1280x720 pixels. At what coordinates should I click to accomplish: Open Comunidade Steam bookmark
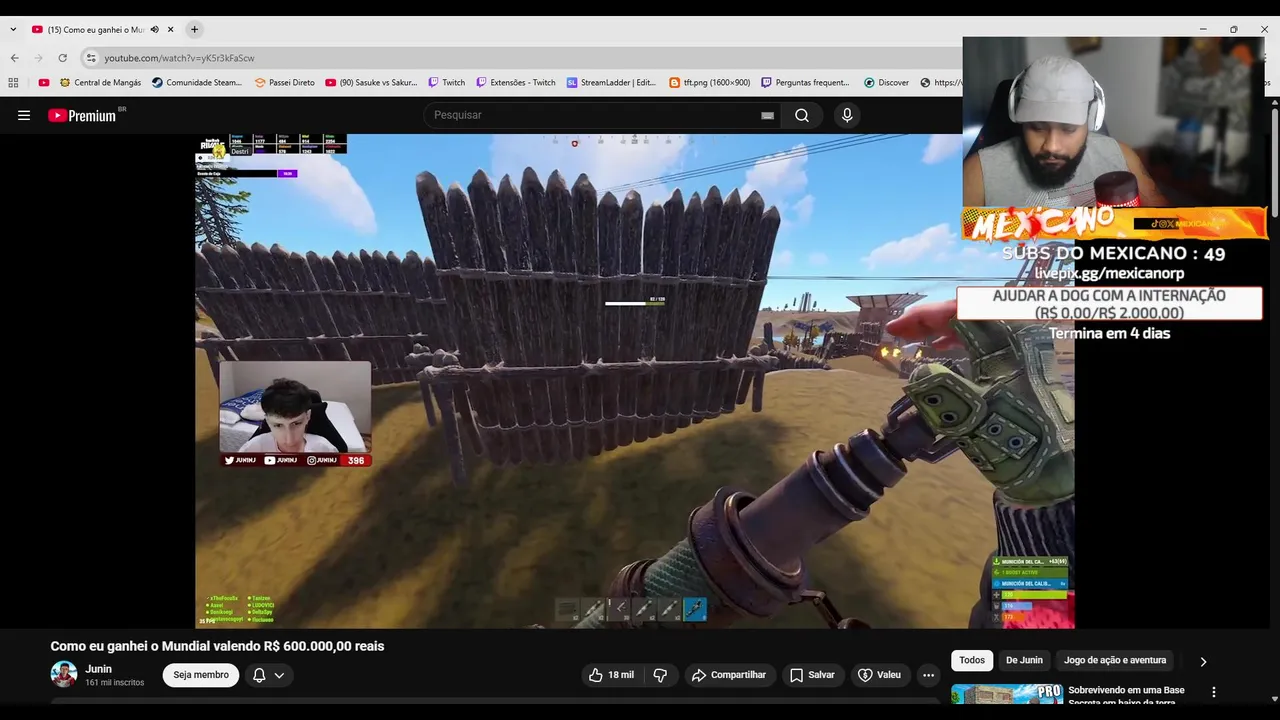click(197, 83)
